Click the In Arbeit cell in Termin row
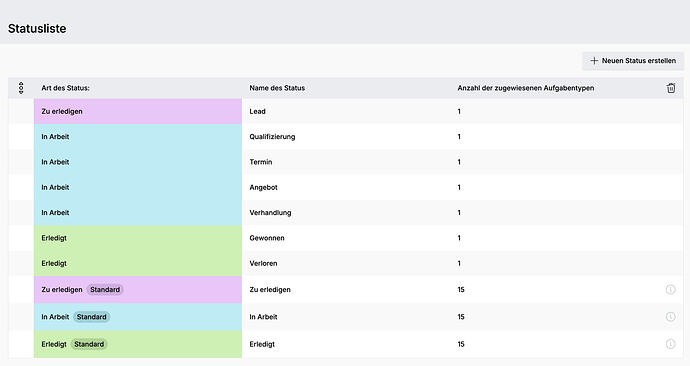Screen dimensions: 690x366 point(138,162)
